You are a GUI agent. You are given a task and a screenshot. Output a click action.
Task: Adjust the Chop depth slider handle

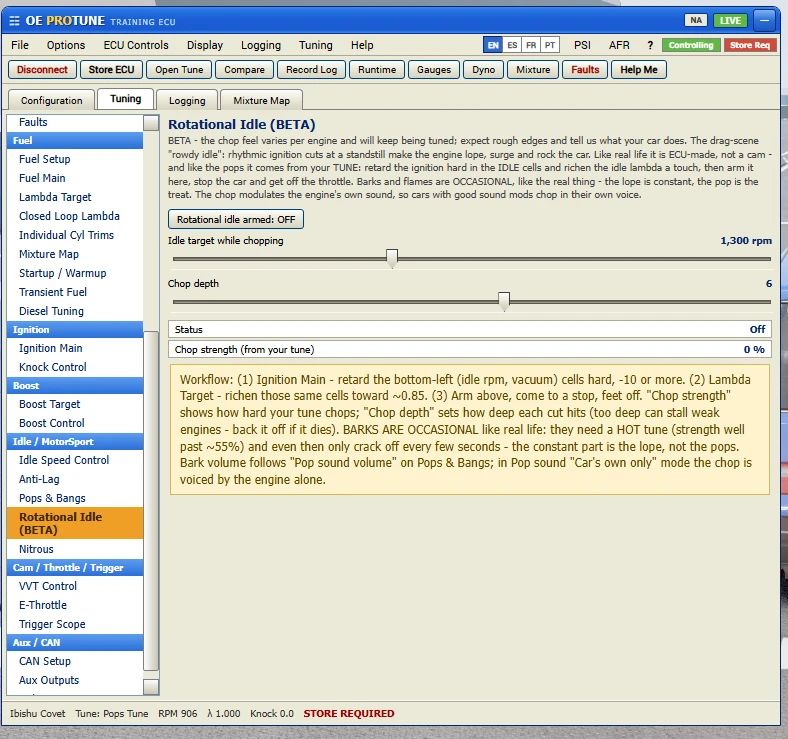click(x=504, y=301)
